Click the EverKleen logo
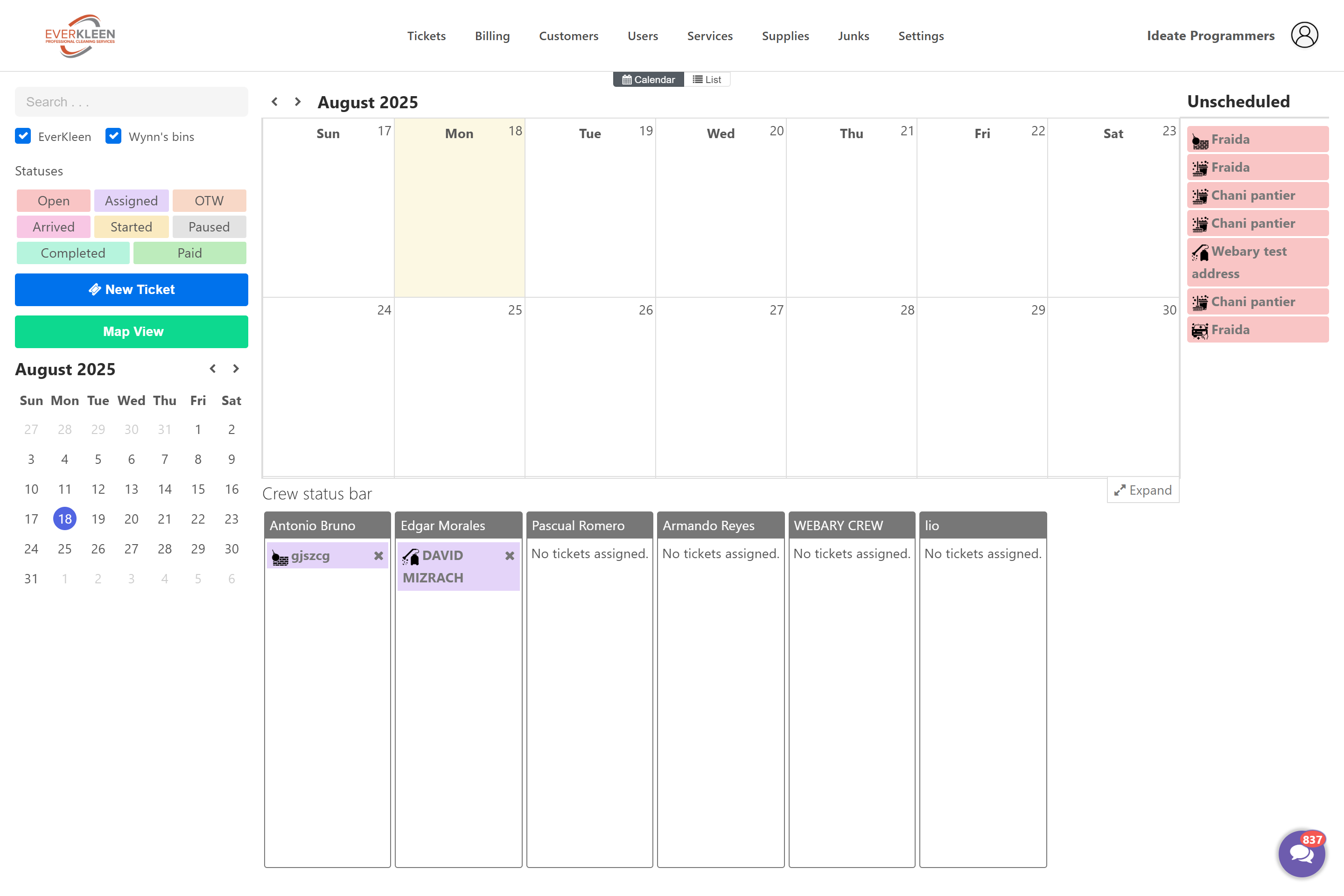The image size is (1344, 896). click(x=80, y=36)
